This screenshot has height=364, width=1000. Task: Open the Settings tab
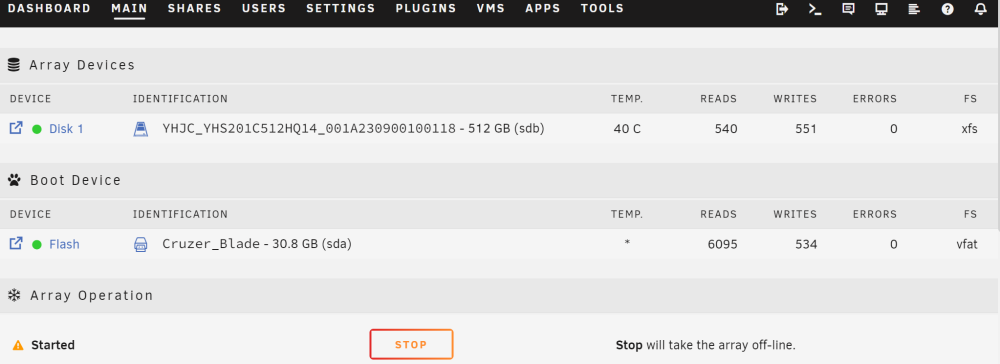[341, 9]
